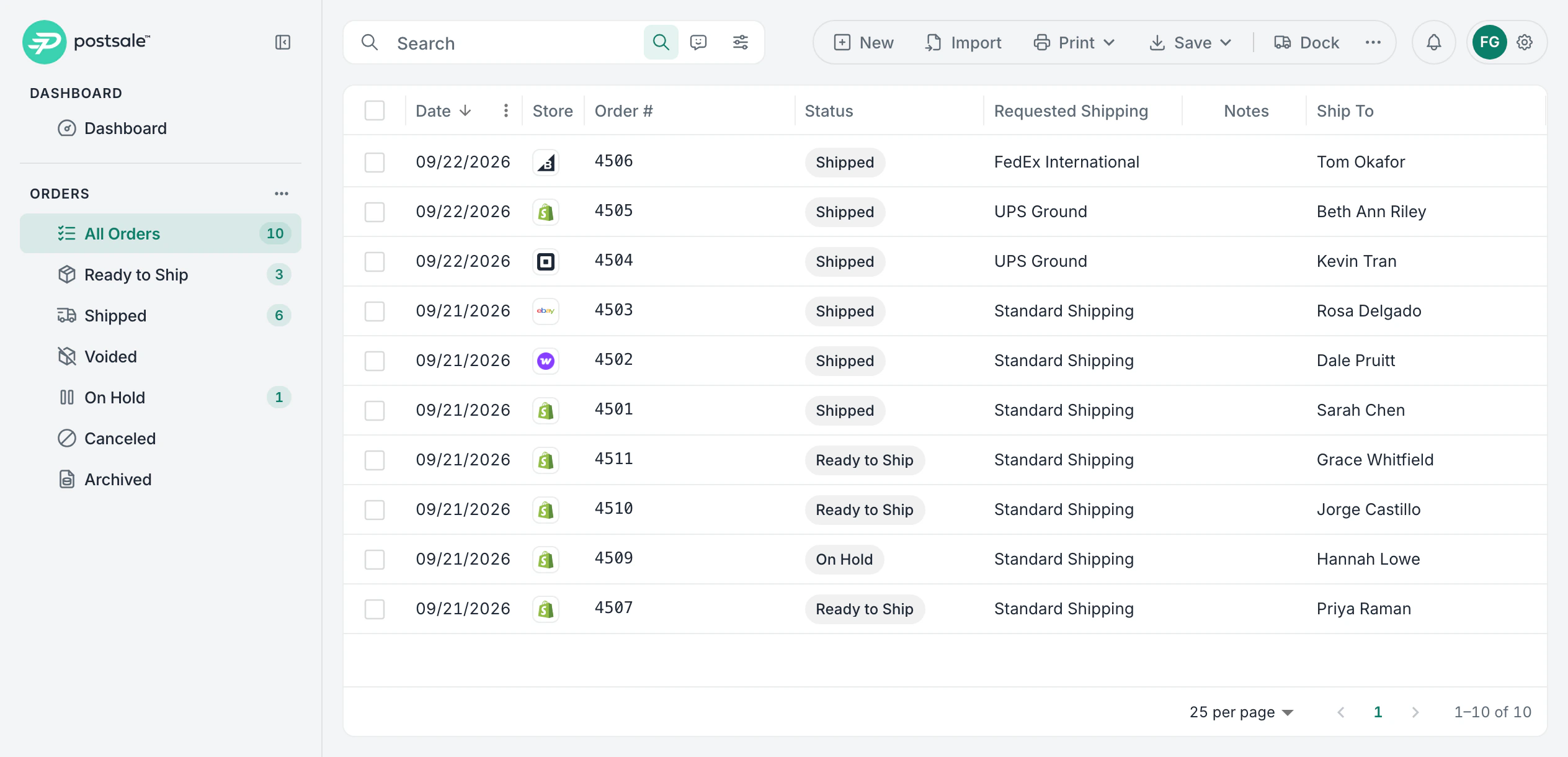Viewport: 1568px width, 757px height.
Task: Click the FG user avatar
Action: pyautogui.click(x=1490, y=42)
